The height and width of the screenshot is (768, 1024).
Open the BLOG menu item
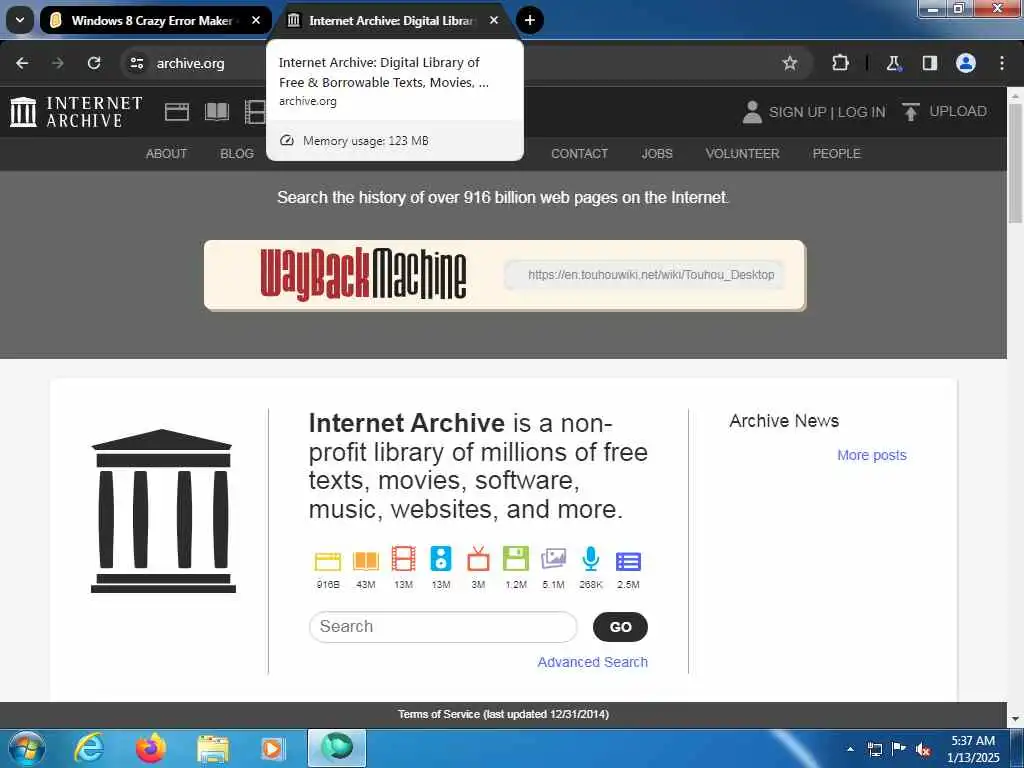pyautogui.click(x=236, y=153)
